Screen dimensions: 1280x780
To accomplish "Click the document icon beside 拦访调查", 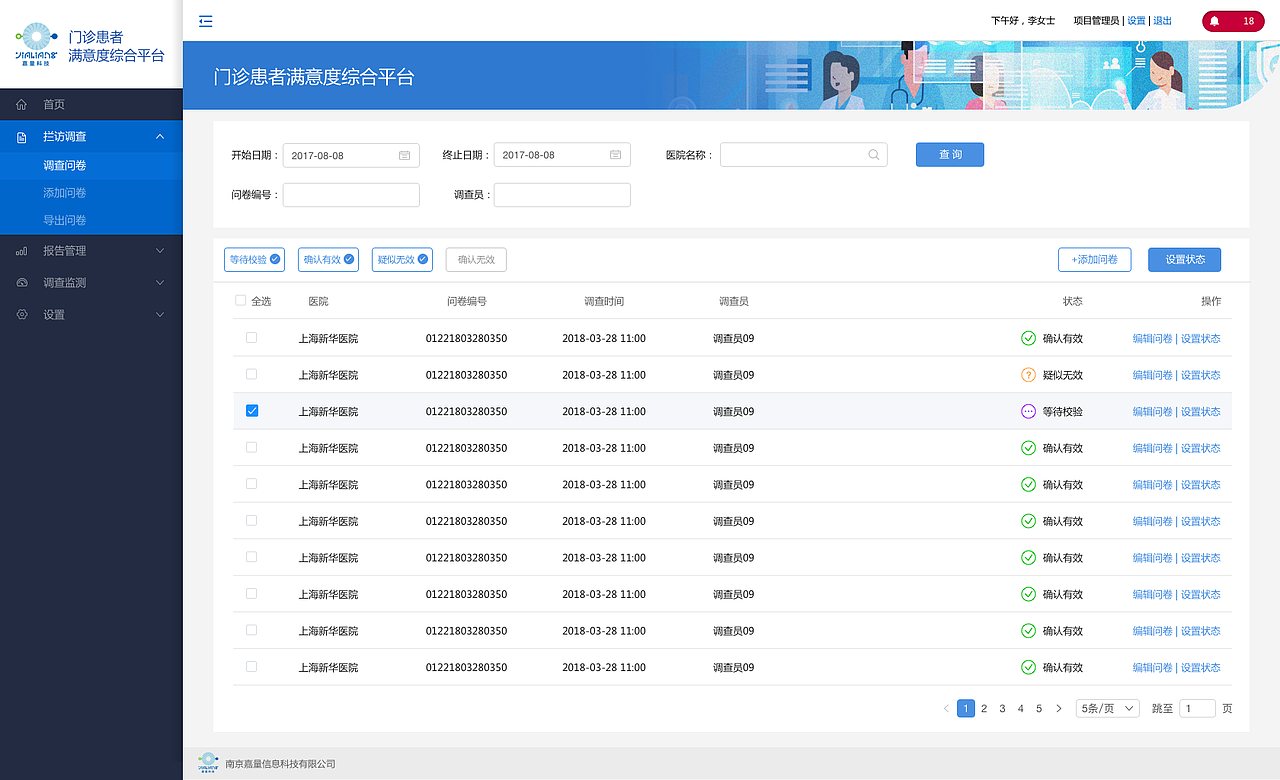I will [x=22, y=137].
